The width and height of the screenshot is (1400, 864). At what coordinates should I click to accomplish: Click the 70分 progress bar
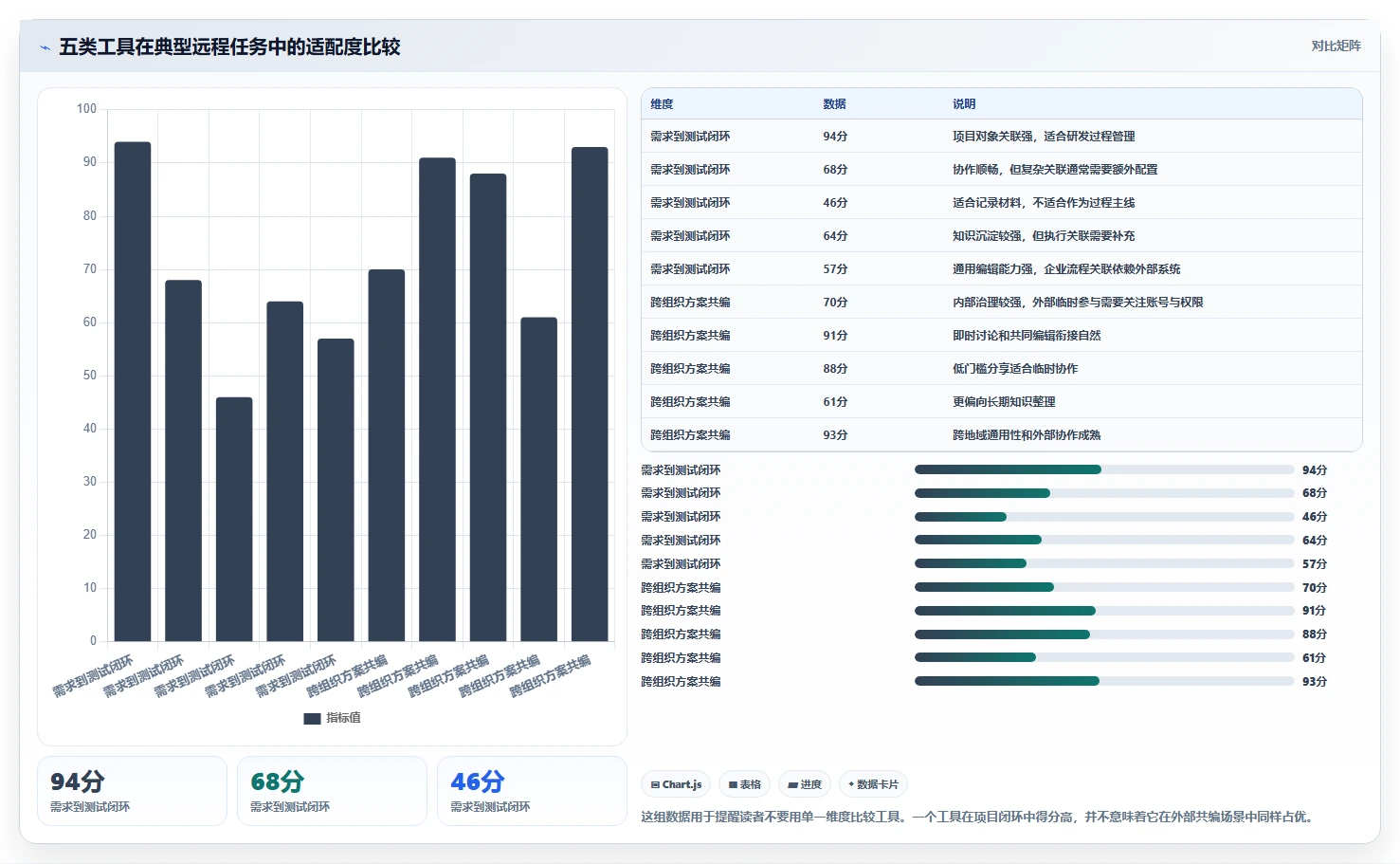point(1104,587)
